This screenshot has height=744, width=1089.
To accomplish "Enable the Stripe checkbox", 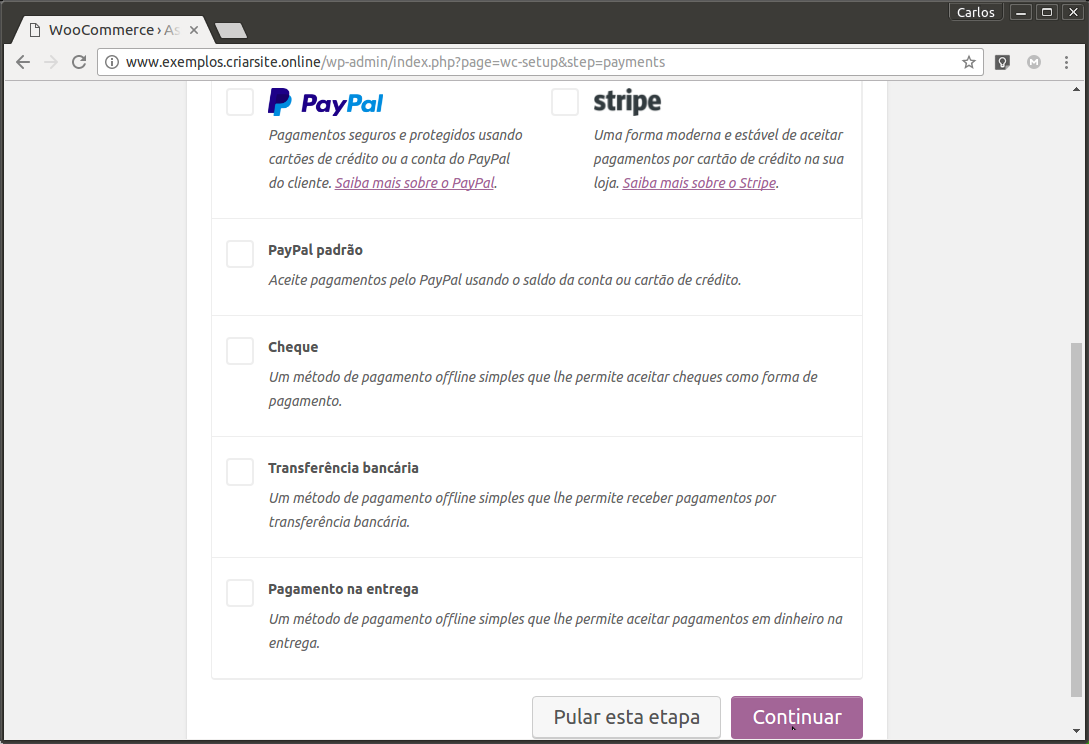I will click(x=565, y=102).
